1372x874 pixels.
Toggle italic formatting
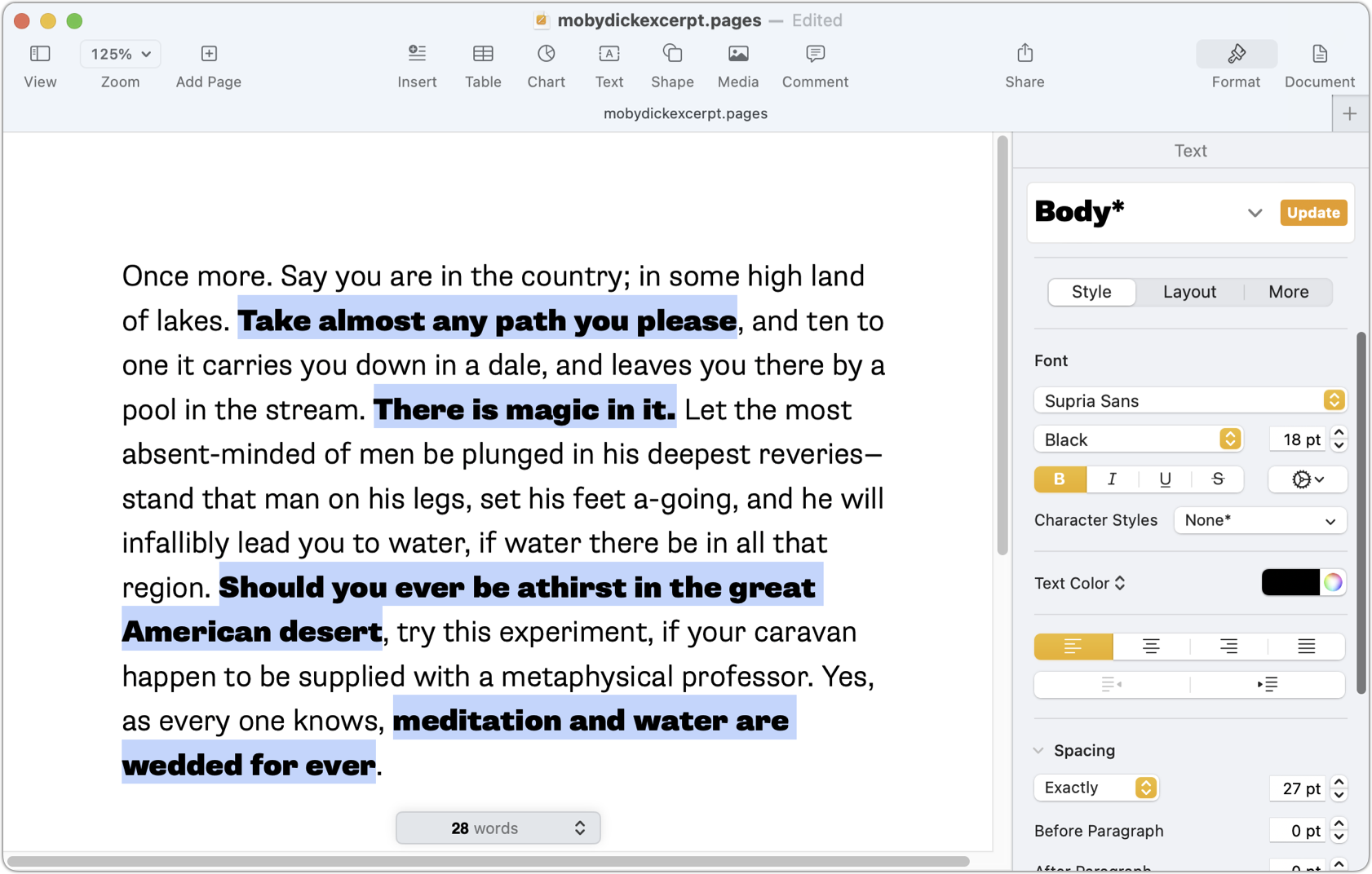pos(1112,479)
